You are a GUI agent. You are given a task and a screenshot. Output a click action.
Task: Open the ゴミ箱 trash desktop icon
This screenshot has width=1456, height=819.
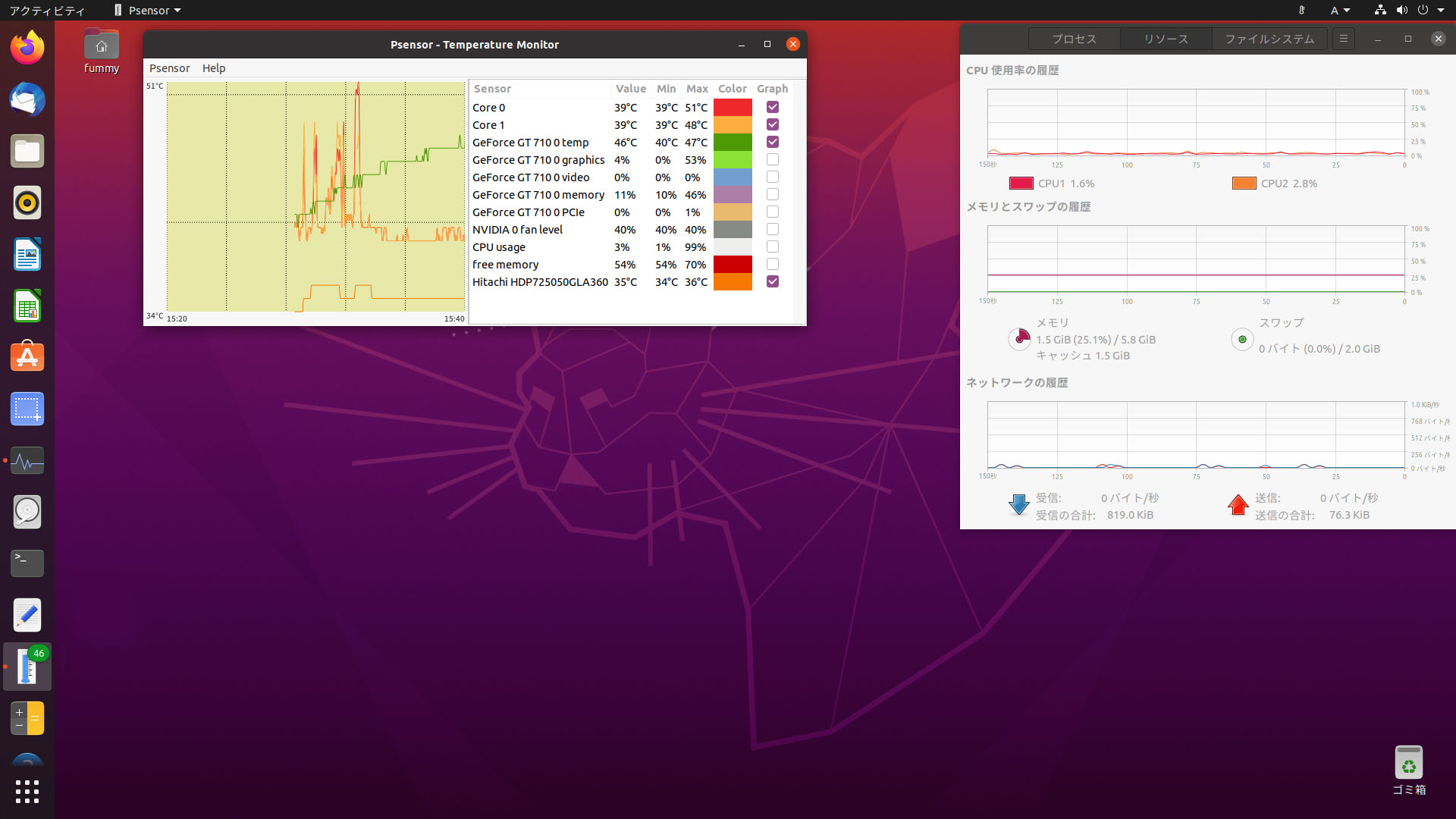(x=1409, y=770)
